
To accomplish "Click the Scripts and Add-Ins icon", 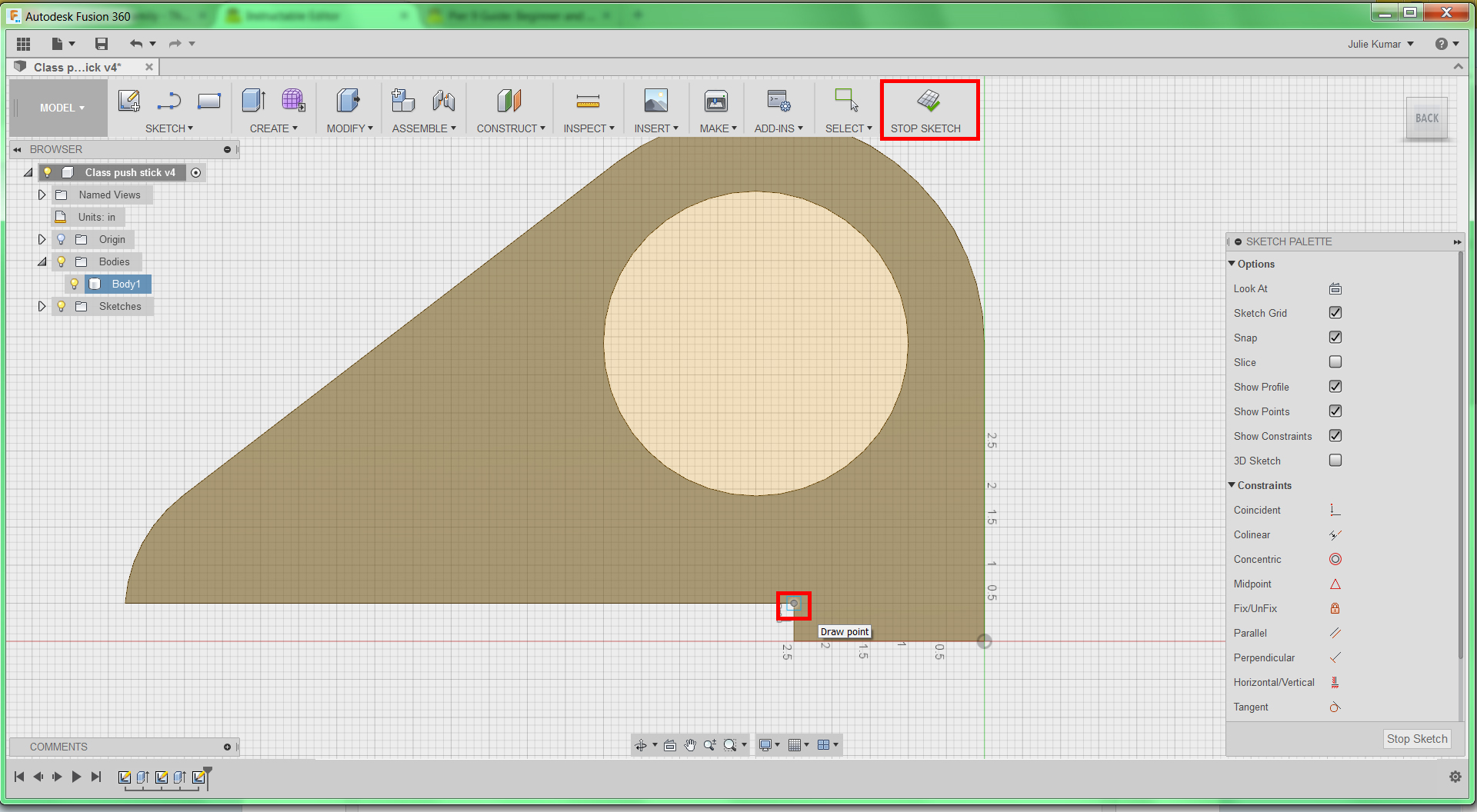I will coord(779,101).
